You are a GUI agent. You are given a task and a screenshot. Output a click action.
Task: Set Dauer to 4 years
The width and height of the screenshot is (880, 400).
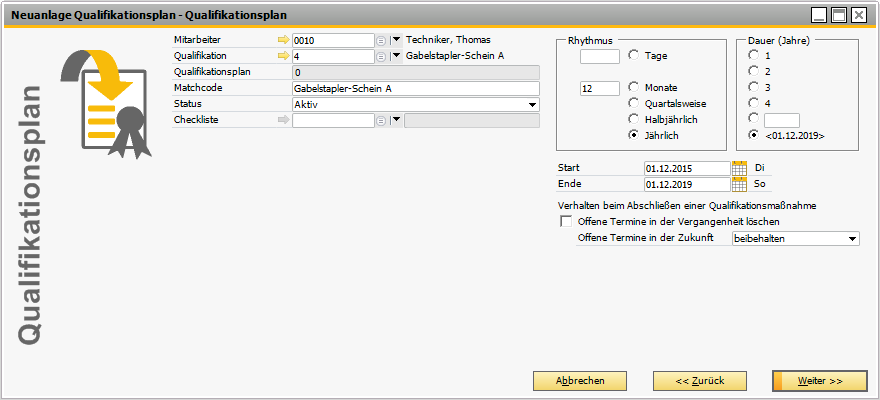click(753, 103)
